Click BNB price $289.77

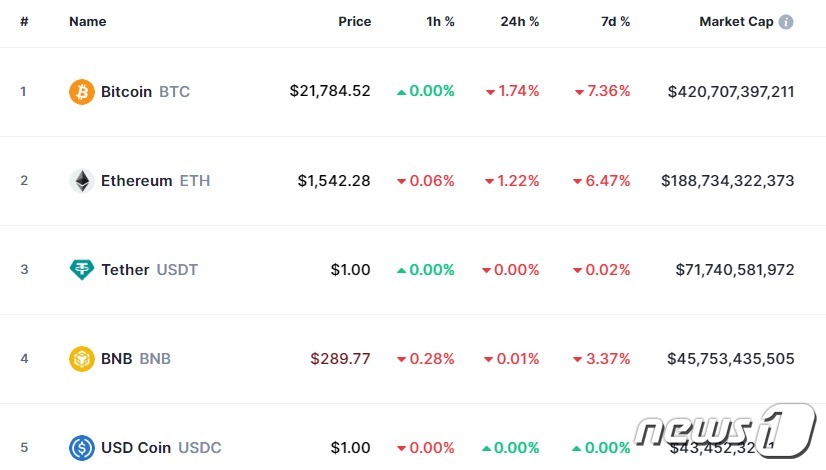(x=340, y=359)
